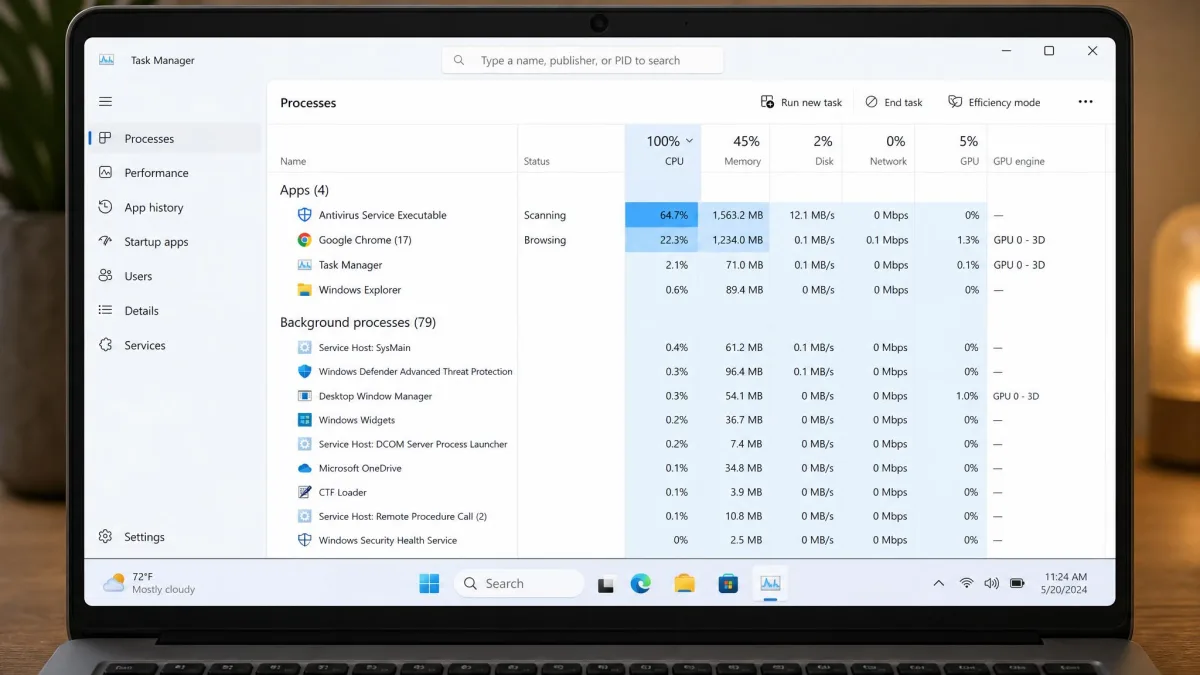The image size is (1200, 675).
Task: Open the Windows Start menu
Action: coord(429,584)
